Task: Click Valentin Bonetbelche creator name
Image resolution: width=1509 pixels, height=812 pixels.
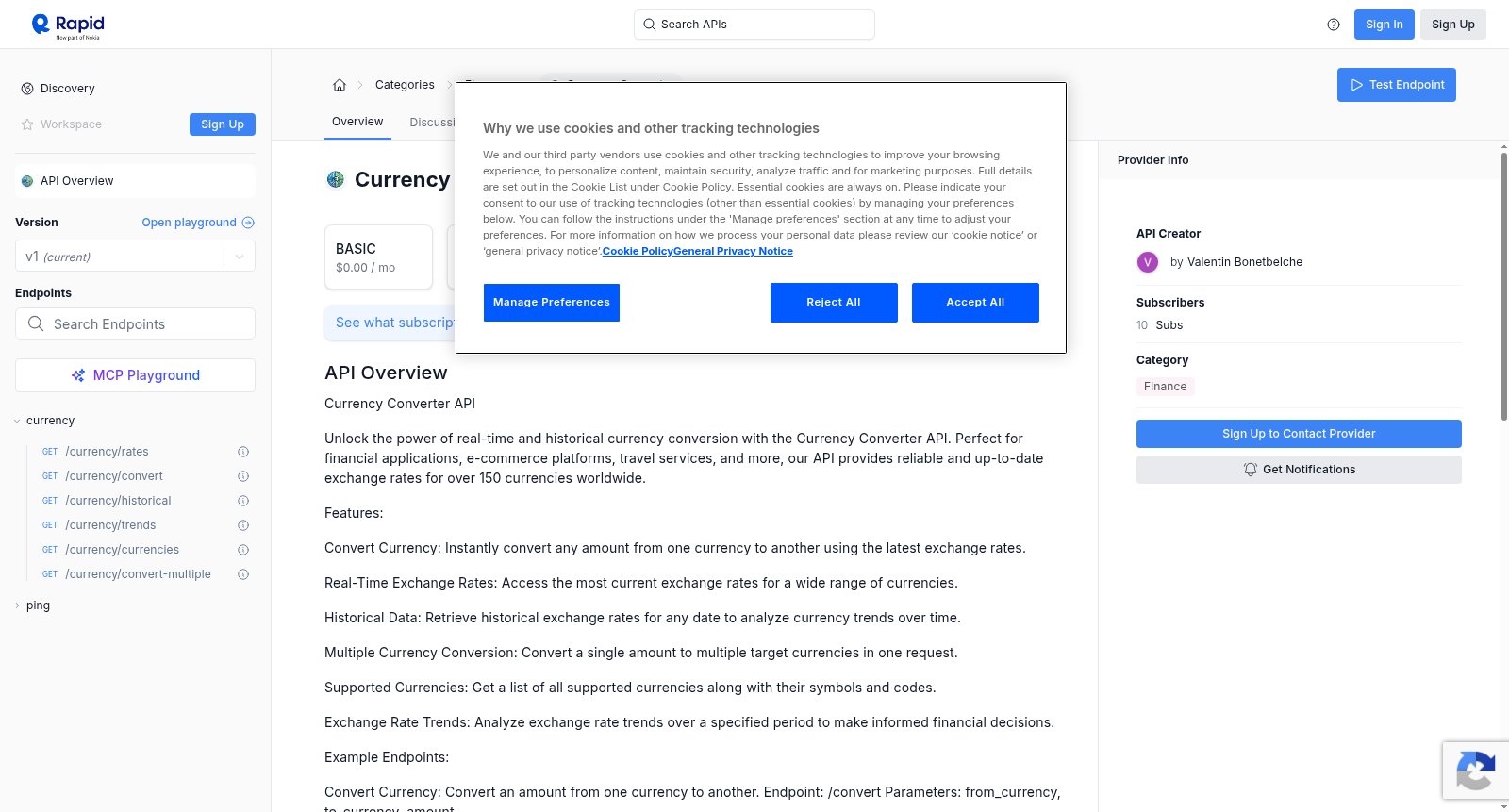Action: click(1245, 262)
